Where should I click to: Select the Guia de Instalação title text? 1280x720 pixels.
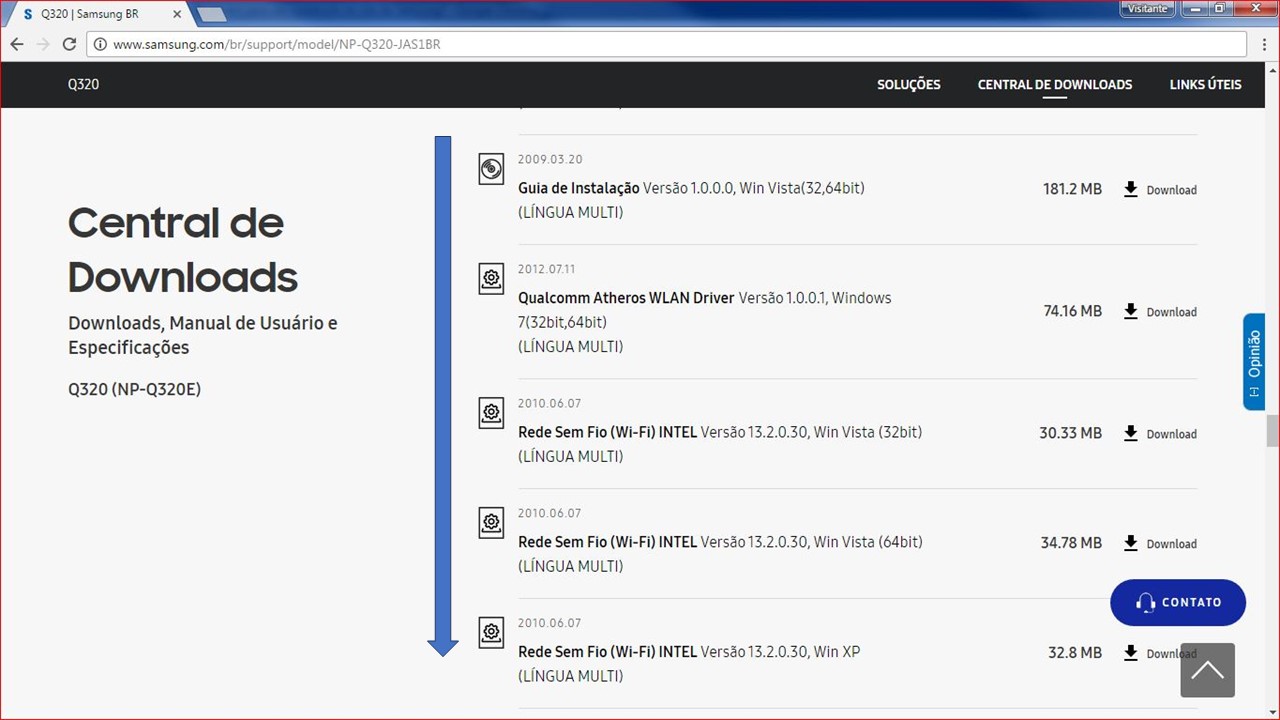click(x=578, y=188)
